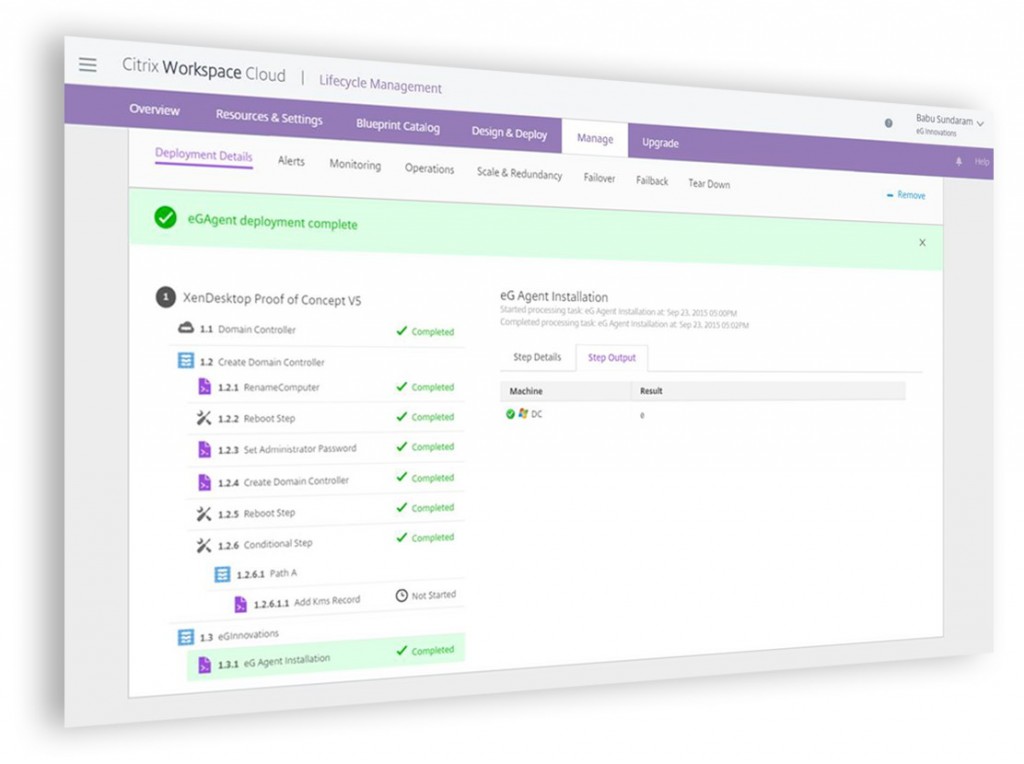The width and height of the screenshot is (1024, 764).
Task: Select 1.3 eGInnovations group
Action: (239, 635)
